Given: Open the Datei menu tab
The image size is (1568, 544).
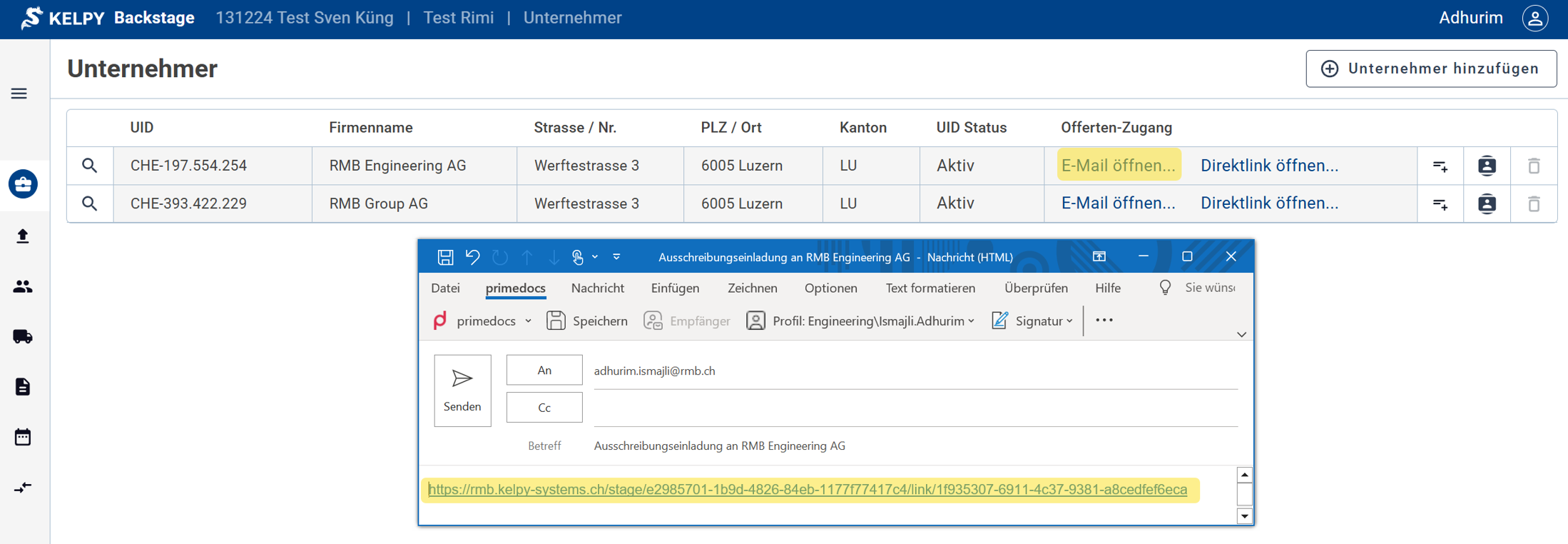Looking at the screenshot, I should coord(445,288).
